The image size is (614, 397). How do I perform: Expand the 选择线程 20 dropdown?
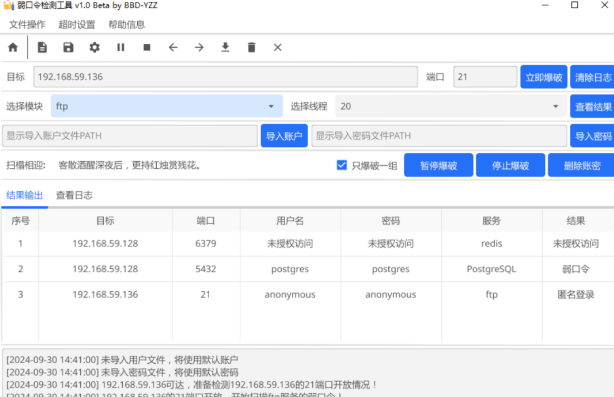coord(451,106)
